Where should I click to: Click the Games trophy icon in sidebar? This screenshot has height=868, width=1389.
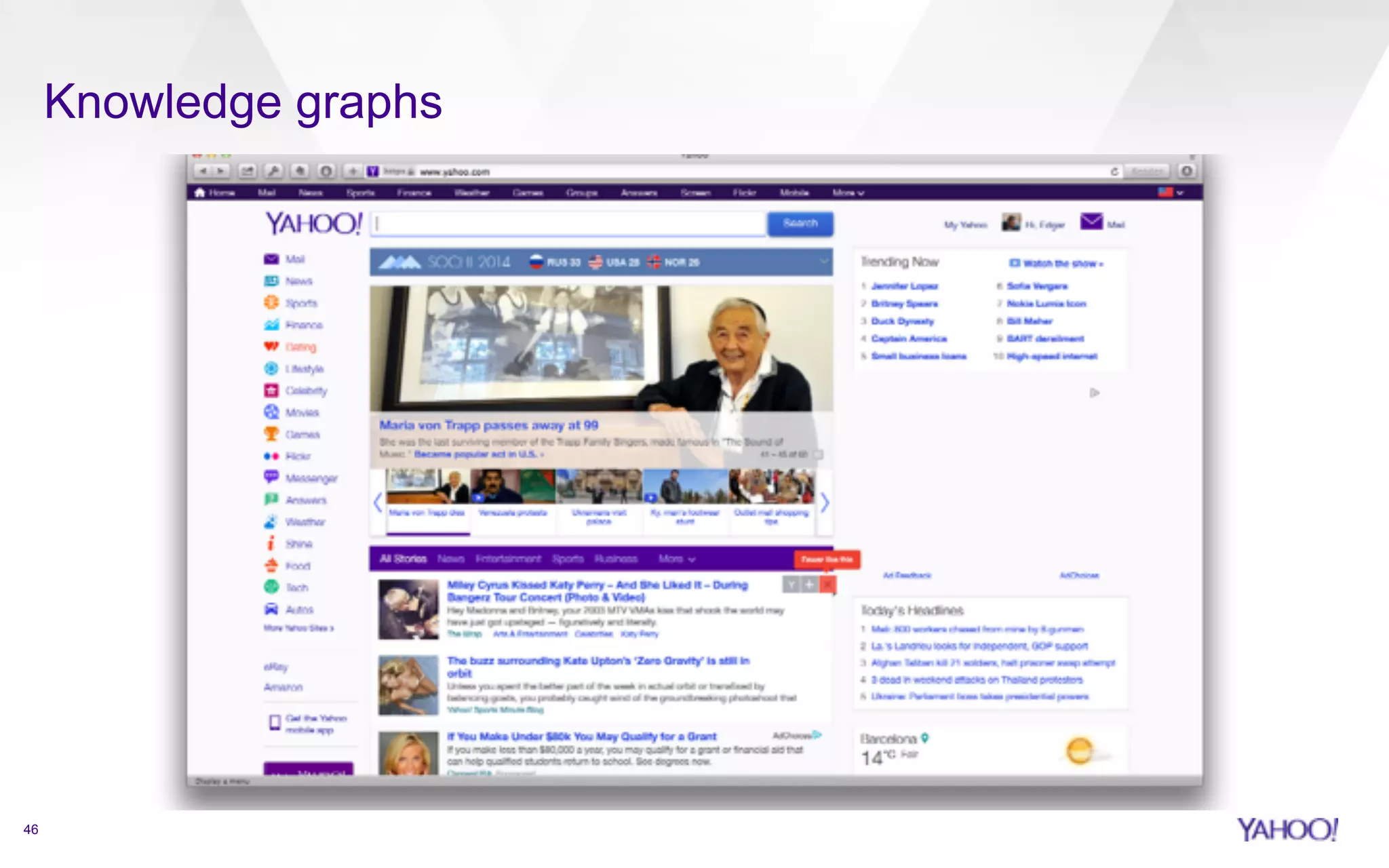(x=271, y=434)
